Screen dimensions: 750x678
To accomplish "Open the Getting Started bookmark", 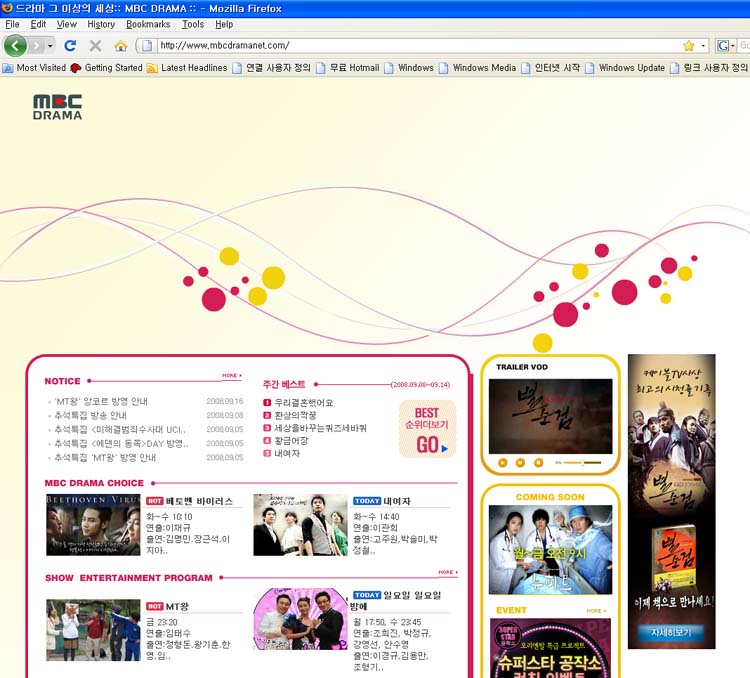I will coord(106,68).
